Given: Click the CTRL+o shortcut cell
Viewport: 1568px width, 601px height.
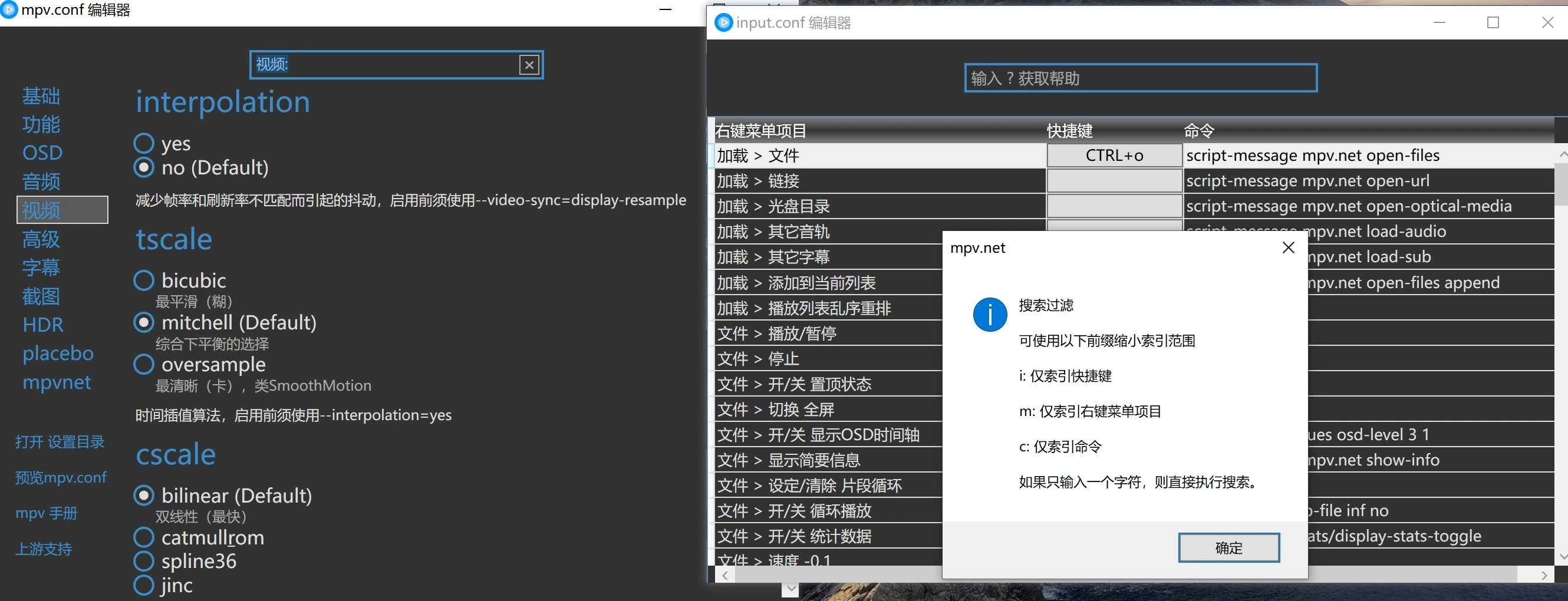Looking at the screenshot, I should 1114,156.
